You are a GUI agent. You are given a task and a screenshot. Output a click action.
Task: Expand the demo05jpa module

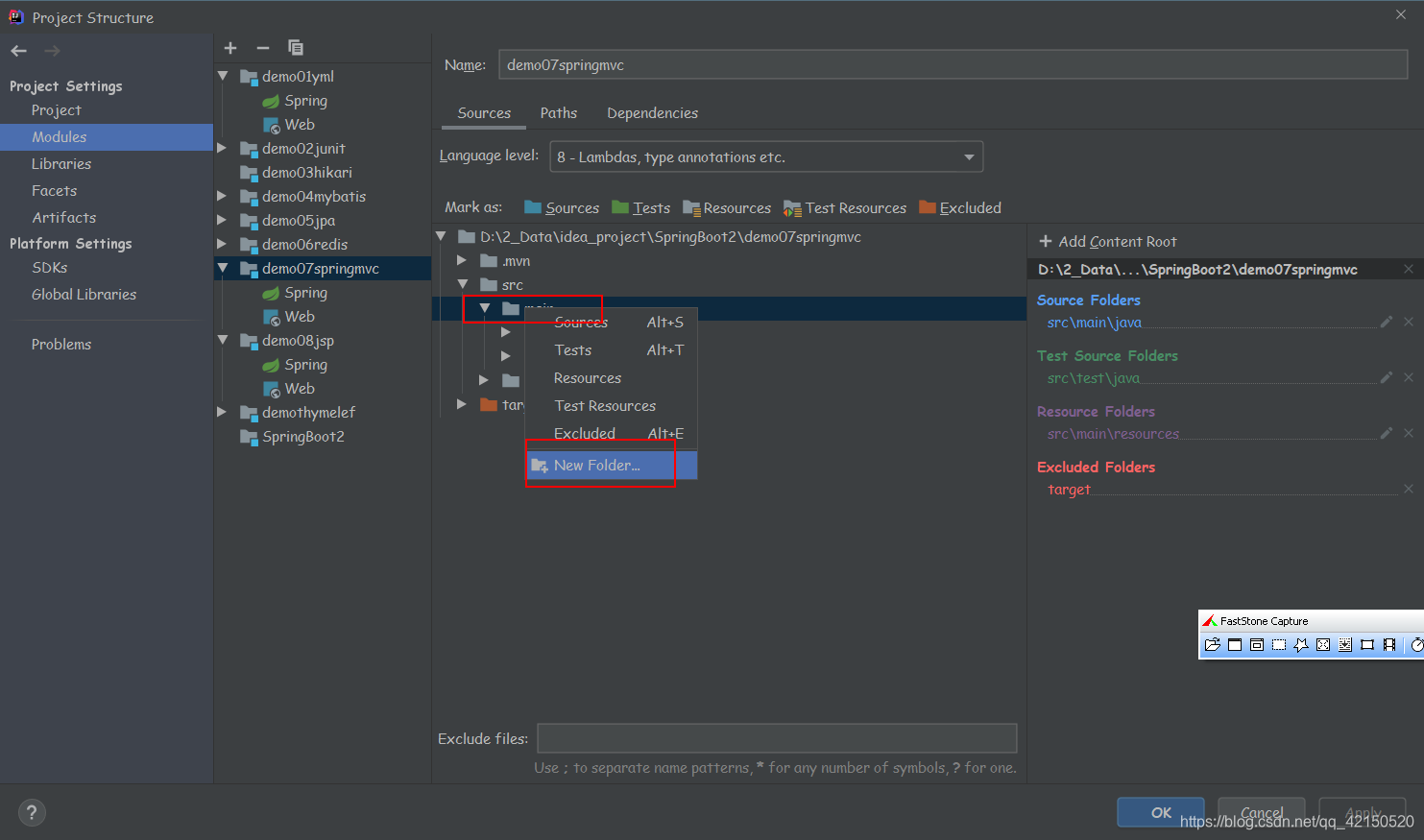[x=223, y=221]
